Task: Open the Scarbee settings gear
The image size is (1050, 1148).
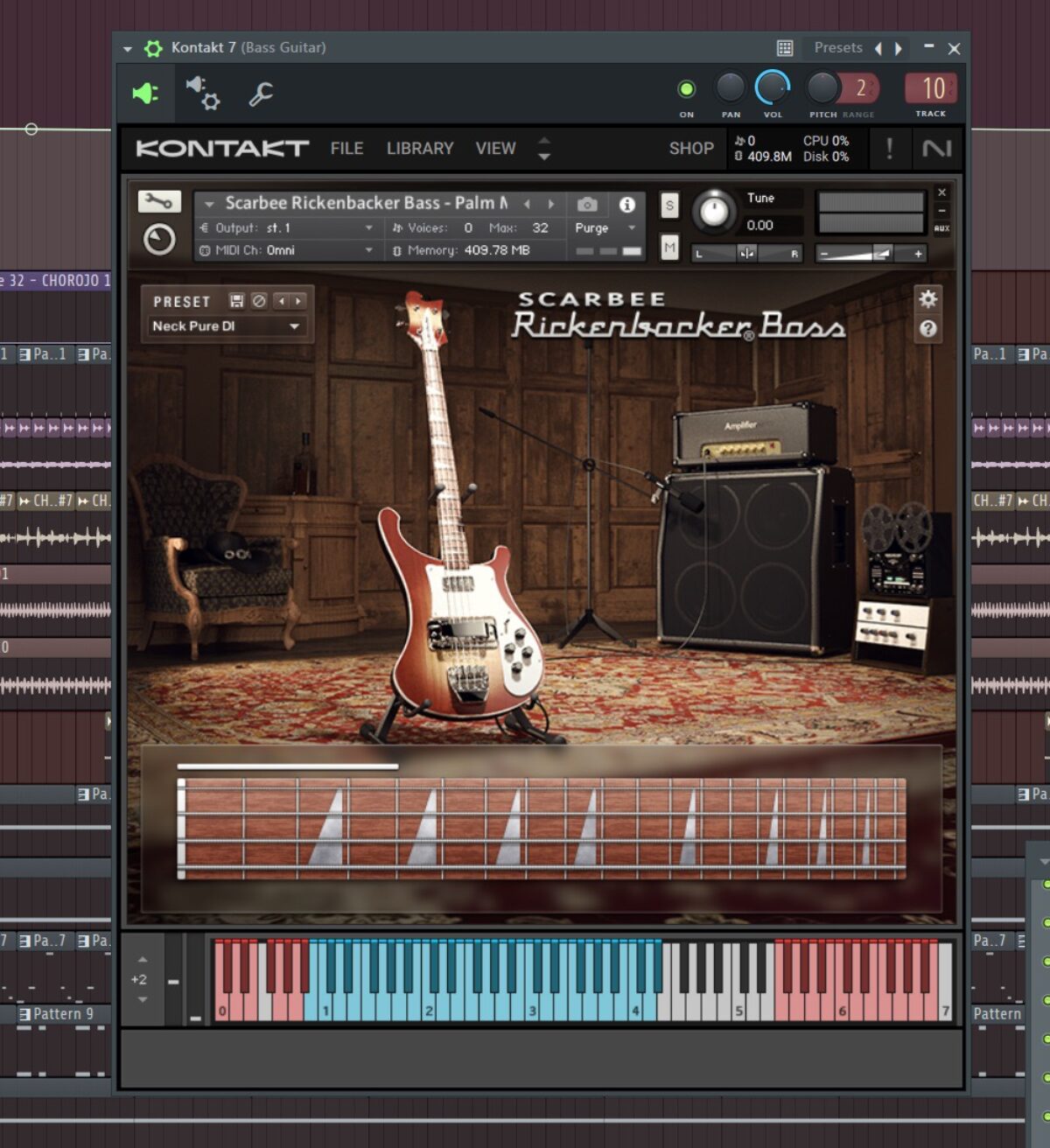Action: [927, 299]
